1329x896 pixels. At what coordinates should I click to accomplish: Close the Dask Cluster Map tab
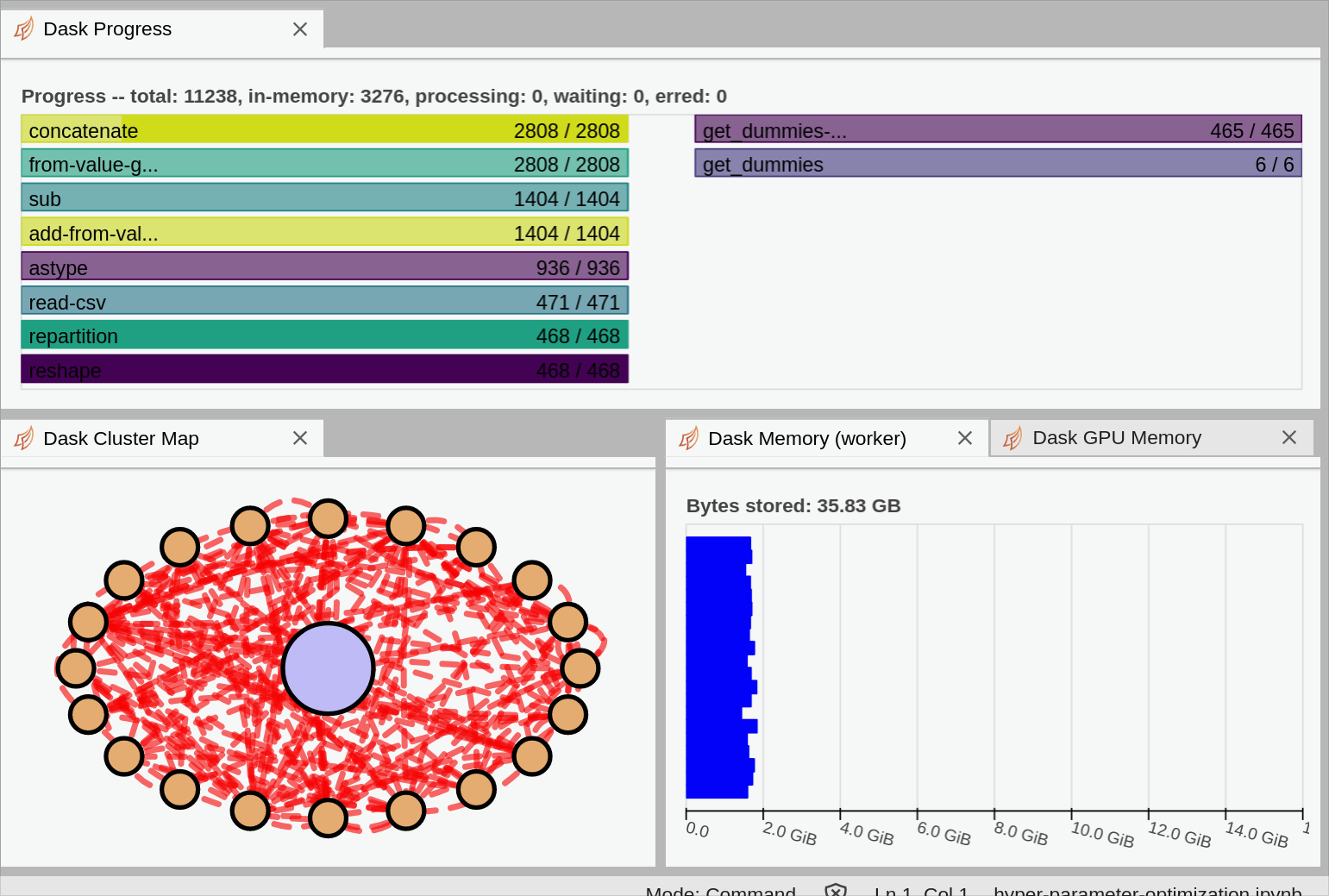(300, 438)
